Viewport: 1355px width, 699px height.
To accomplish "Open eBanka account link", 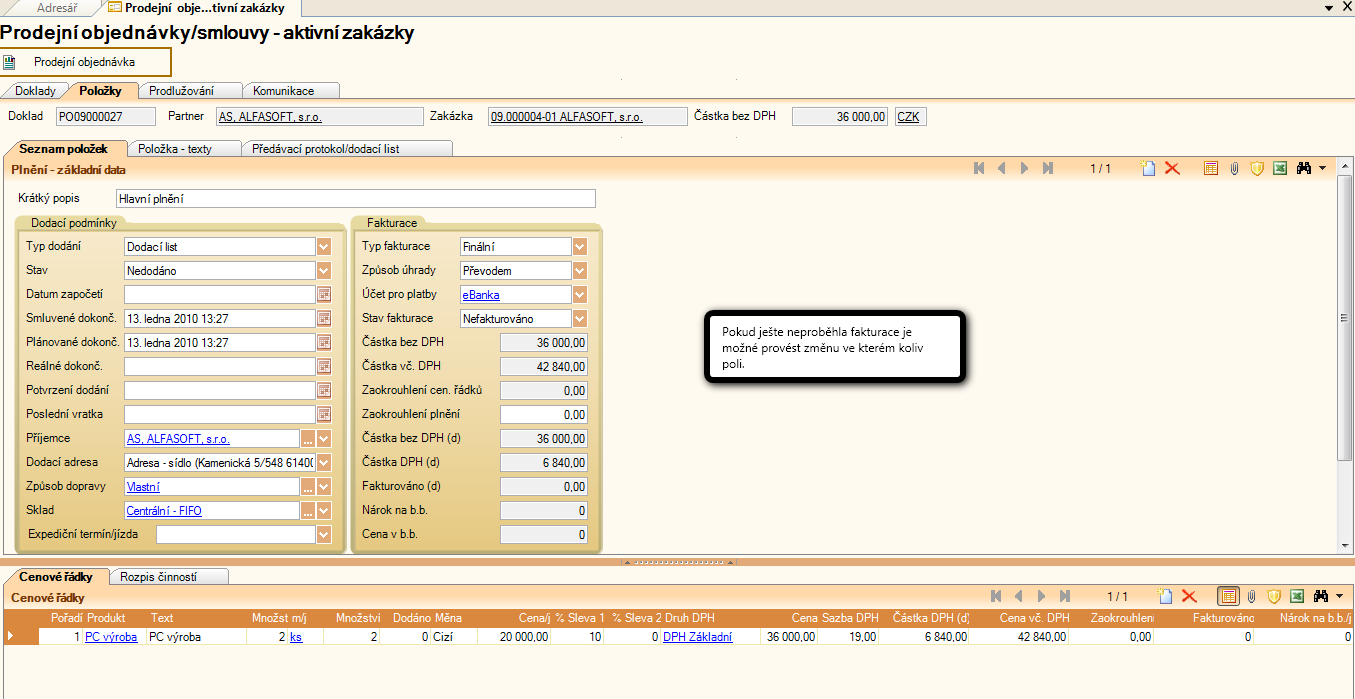I will pos(481,295).
